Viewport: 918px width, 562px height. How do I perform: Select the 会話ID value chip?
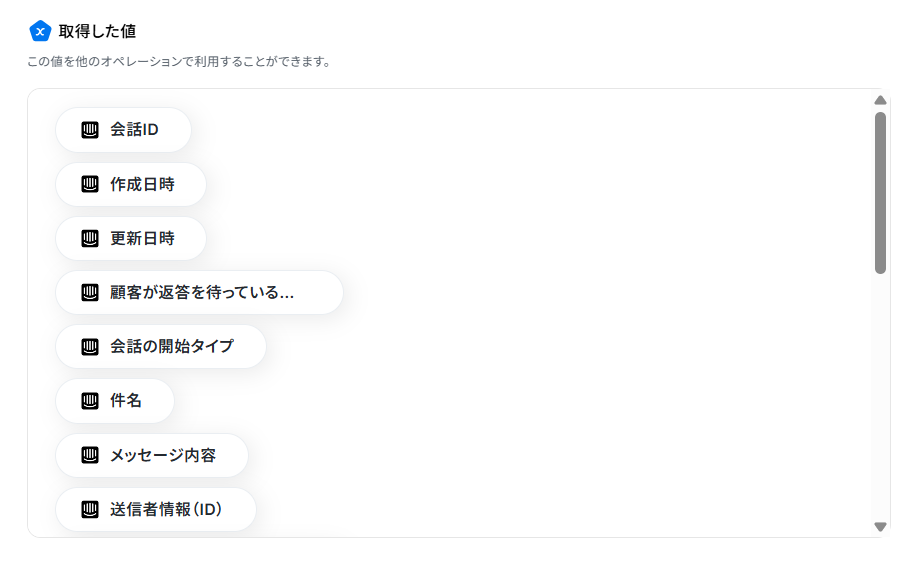(x=124, y=130)
